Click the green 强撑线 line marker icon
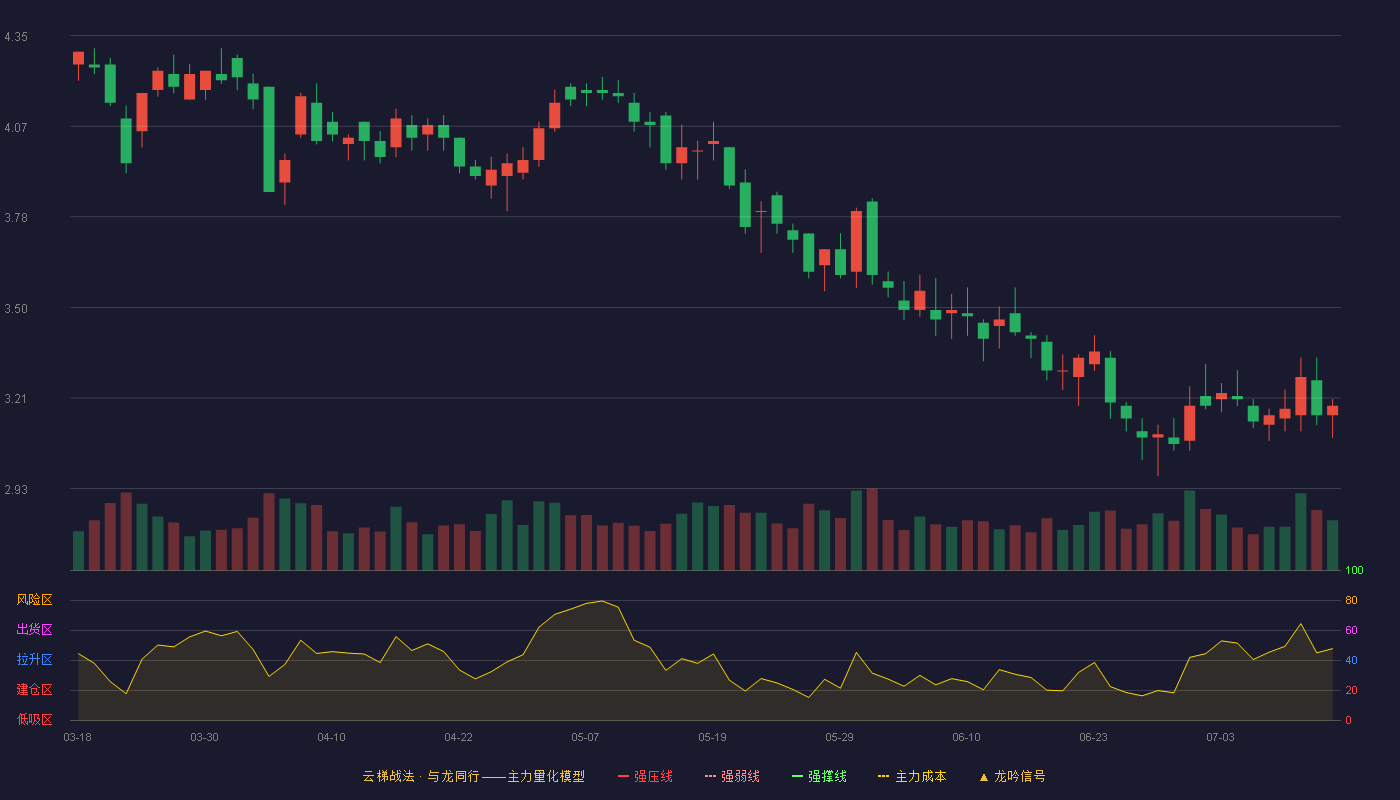Image resolution: width=1400 pixels, height=800 pixels. point(797,776)
